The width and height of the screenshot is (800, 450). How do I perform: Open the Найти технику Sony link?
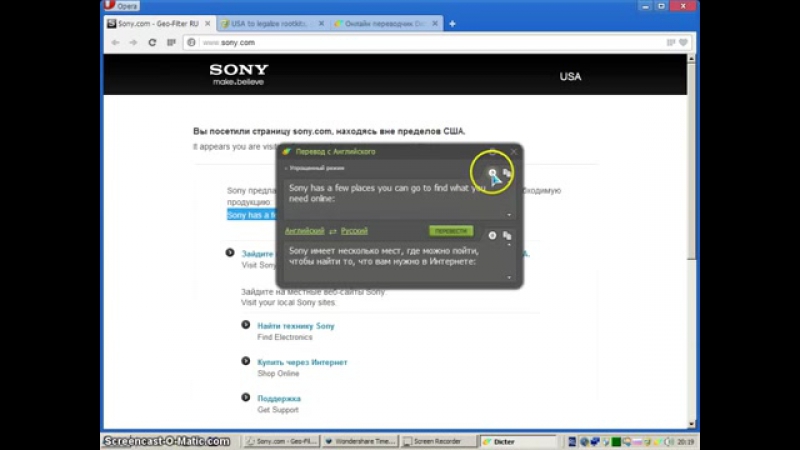click(295, 326)
